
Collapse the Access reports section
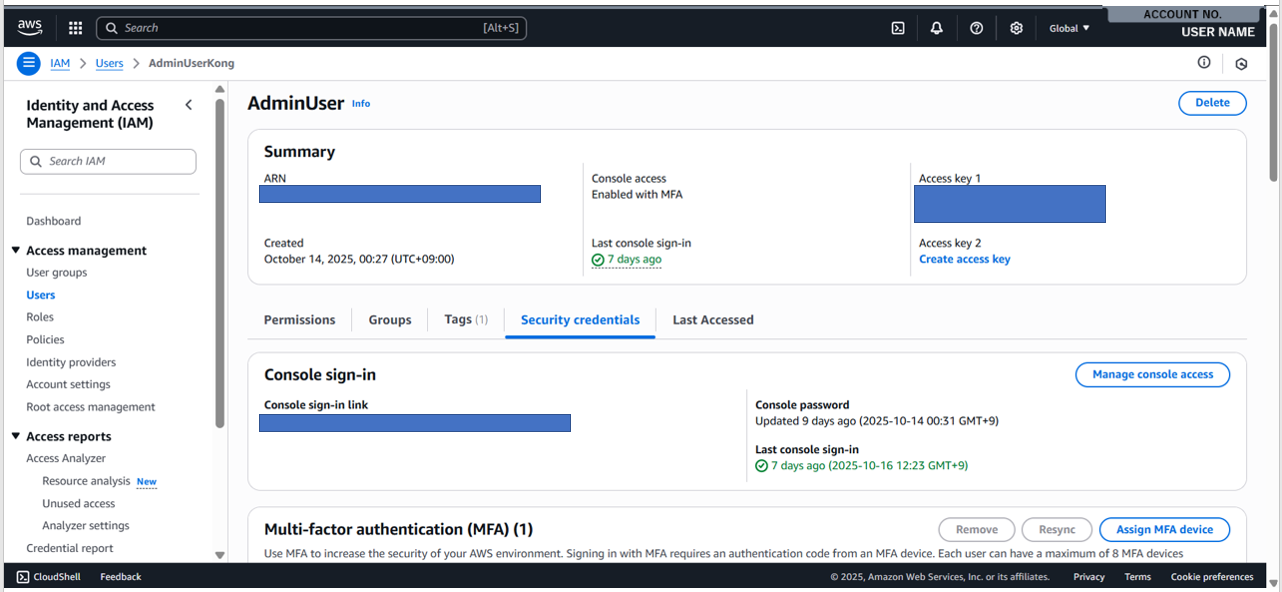16,437
